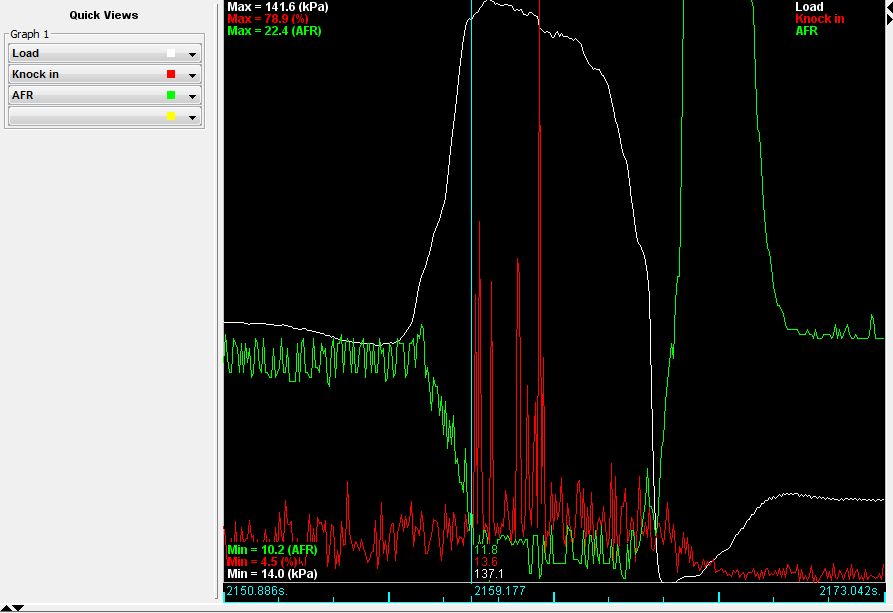Click the red Knock in legend label on graph
The height and width of the screenshot is (613, 893).
click(819, 19)
